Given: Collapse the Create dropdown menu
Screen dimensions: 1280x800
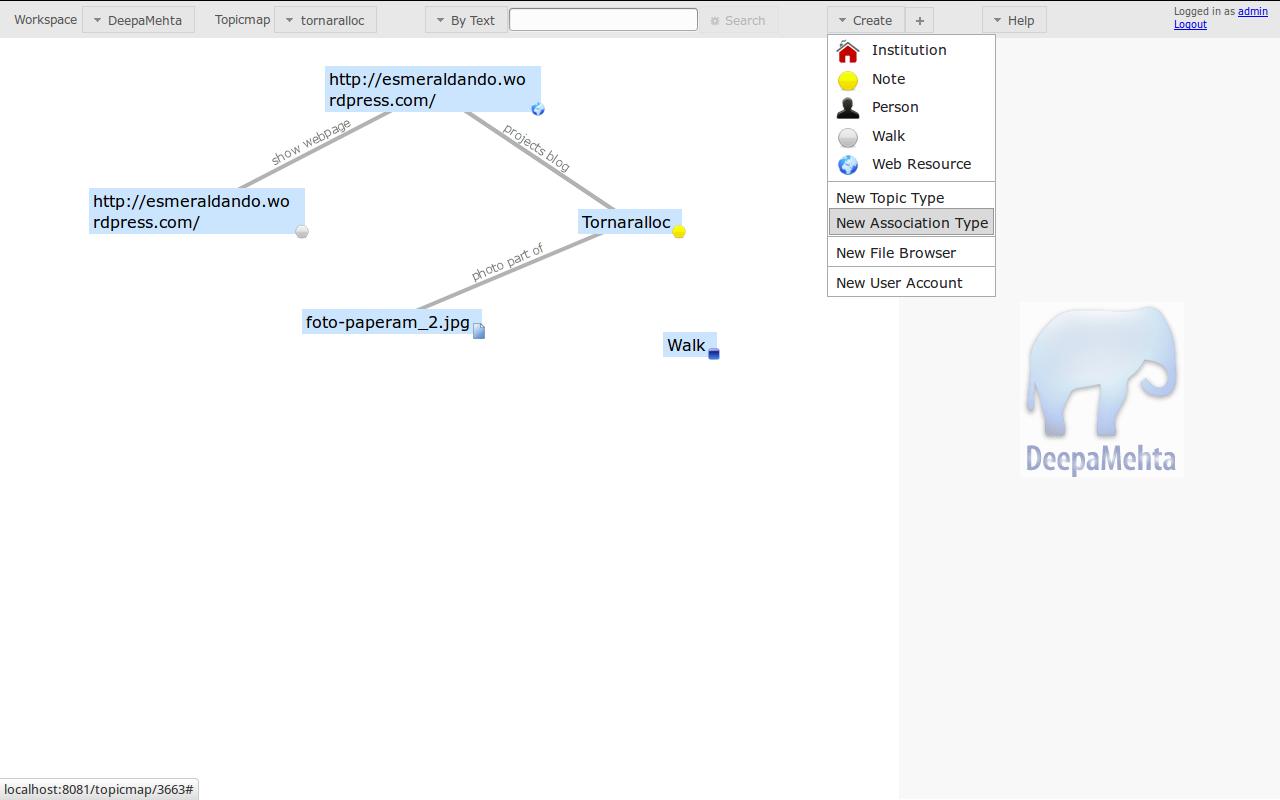Looking at the screenshot, I should click(x=866, y=20).
